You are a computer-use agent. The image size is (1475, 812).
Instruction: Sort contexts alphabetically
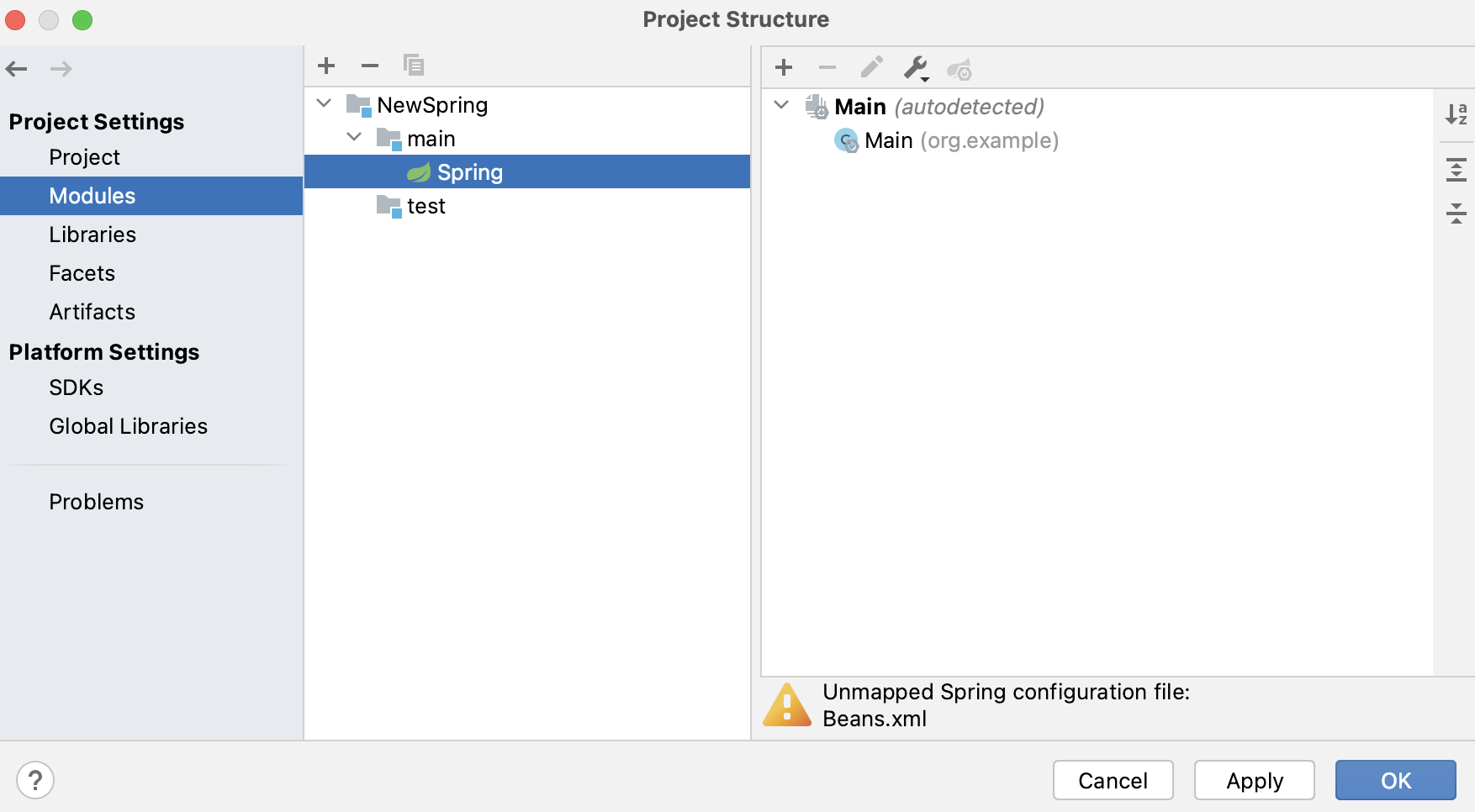pos(1456,114)
